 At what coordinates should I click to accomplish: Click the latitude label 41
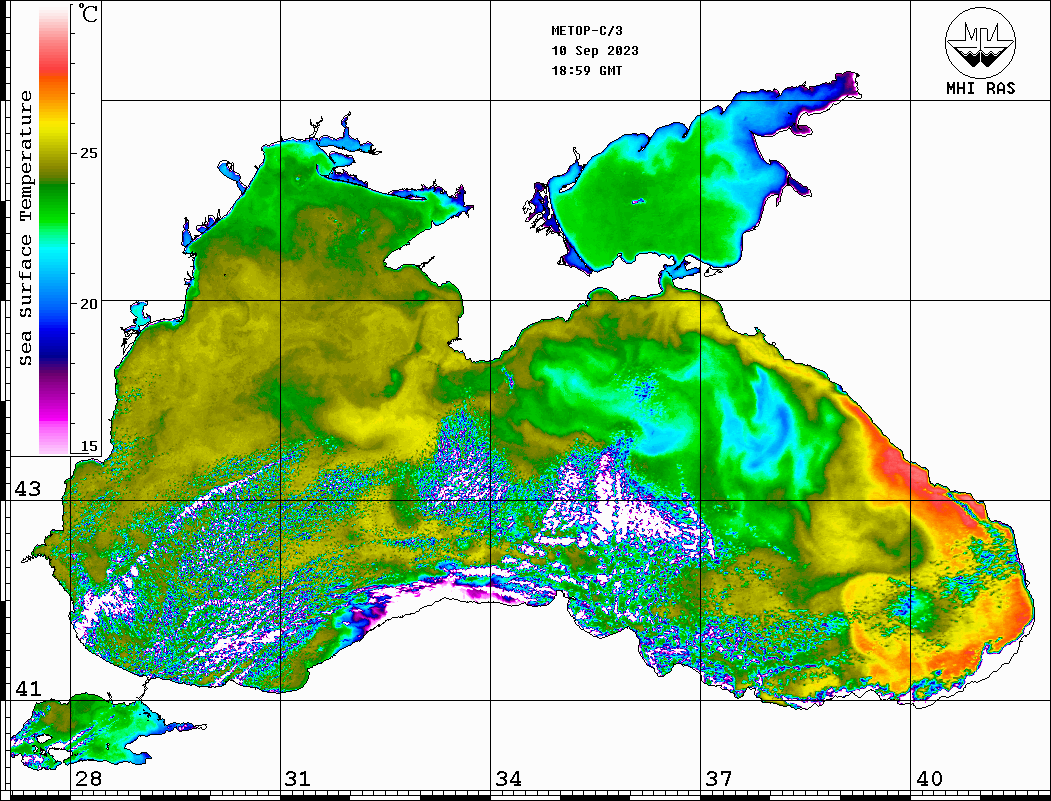[28, 688]
